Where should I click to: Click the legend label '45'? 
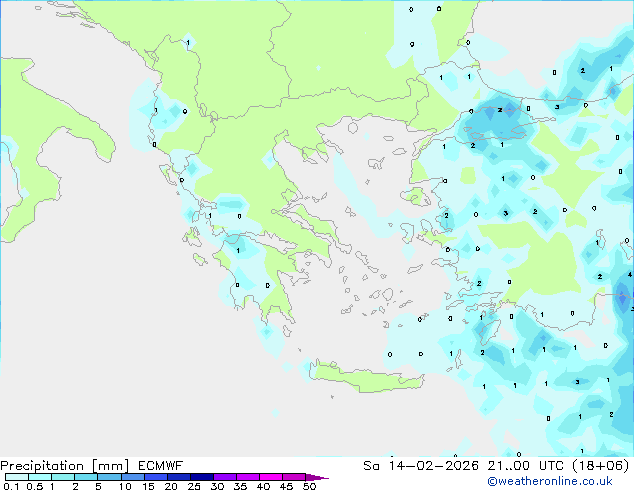[286, 486]
